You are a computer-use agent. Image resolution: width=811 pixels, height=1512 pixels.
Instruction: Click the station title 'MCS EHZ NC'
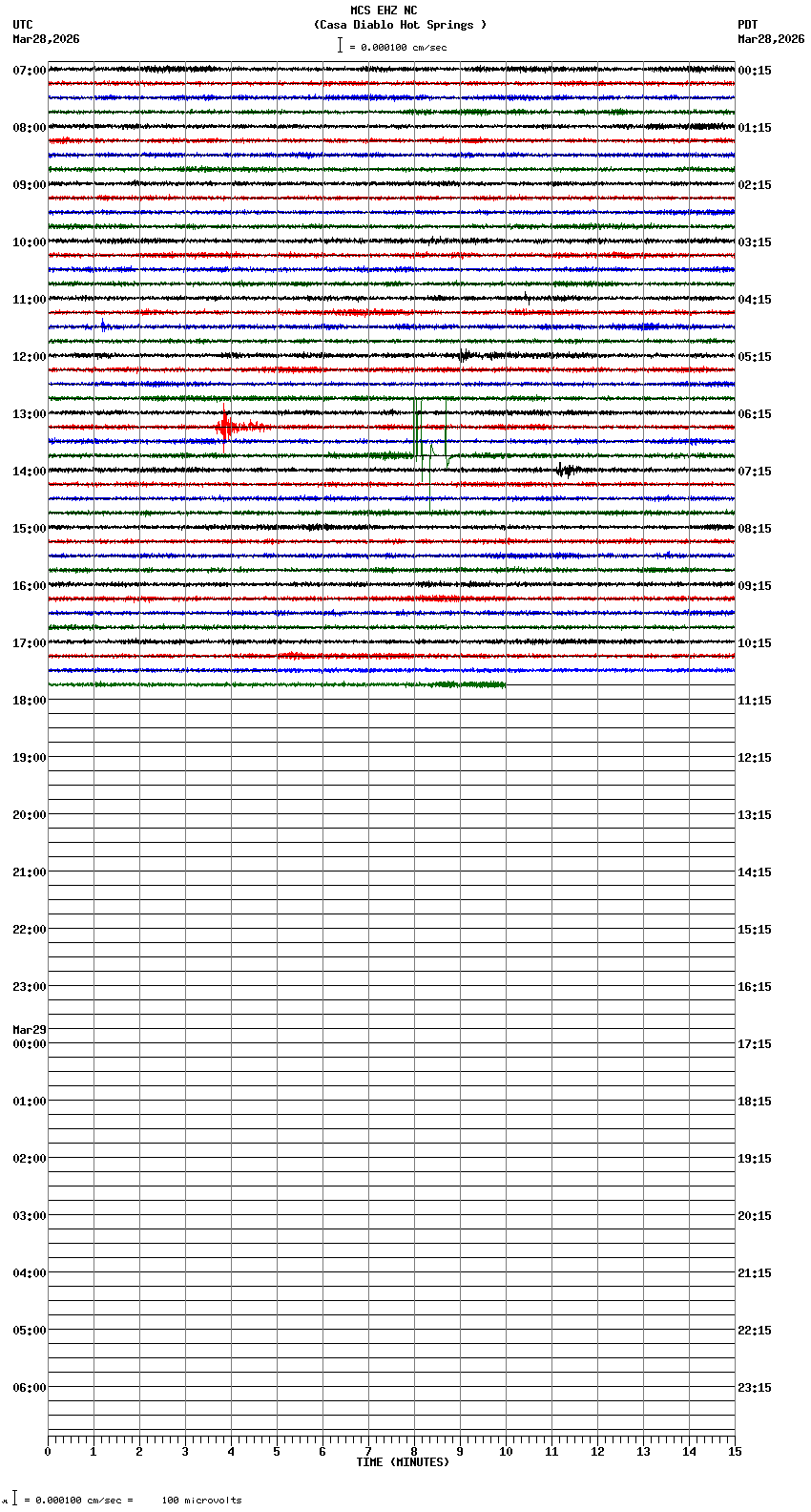384,10
